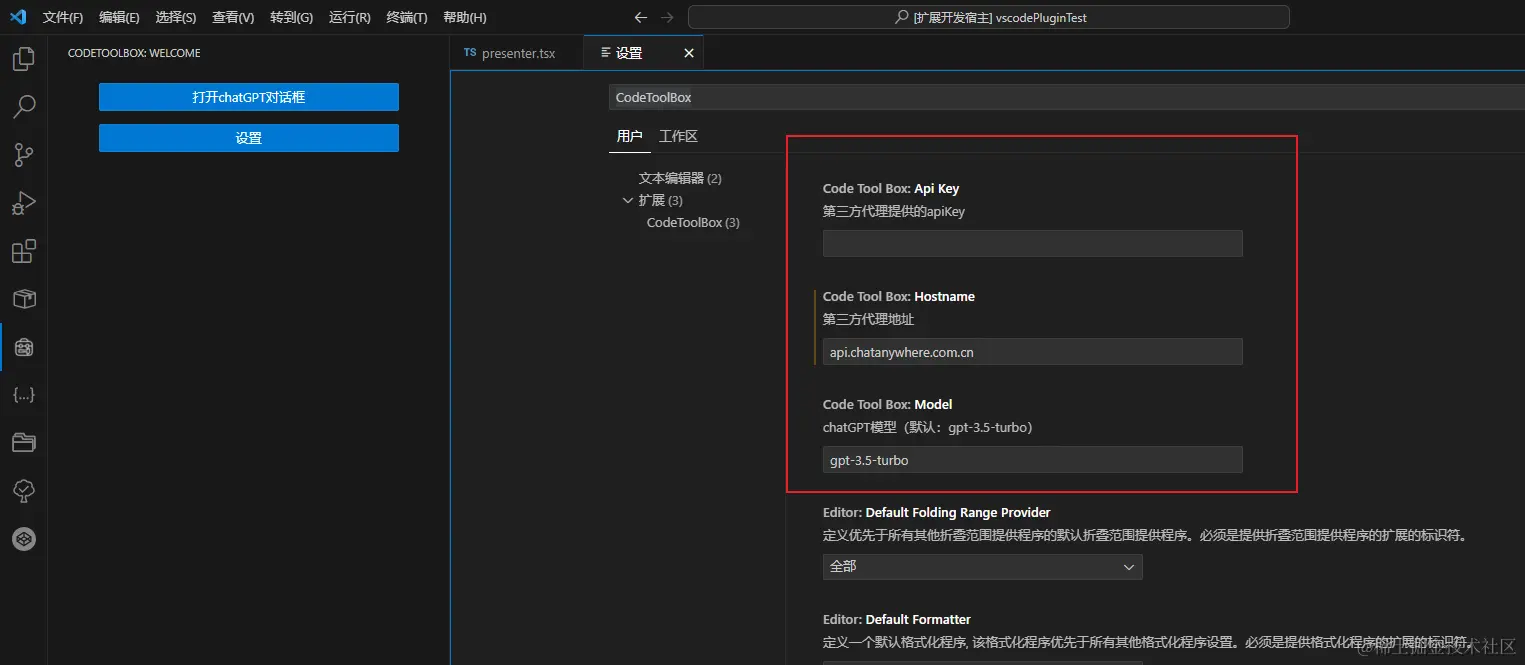Click the Hostname field api.chatanywhere.com.cn
Viewport: 1525px width, 665px height.
pos(1032,351)
